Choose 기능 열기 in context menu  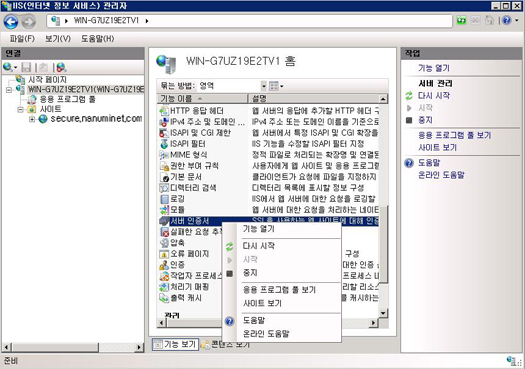point(258,229)
